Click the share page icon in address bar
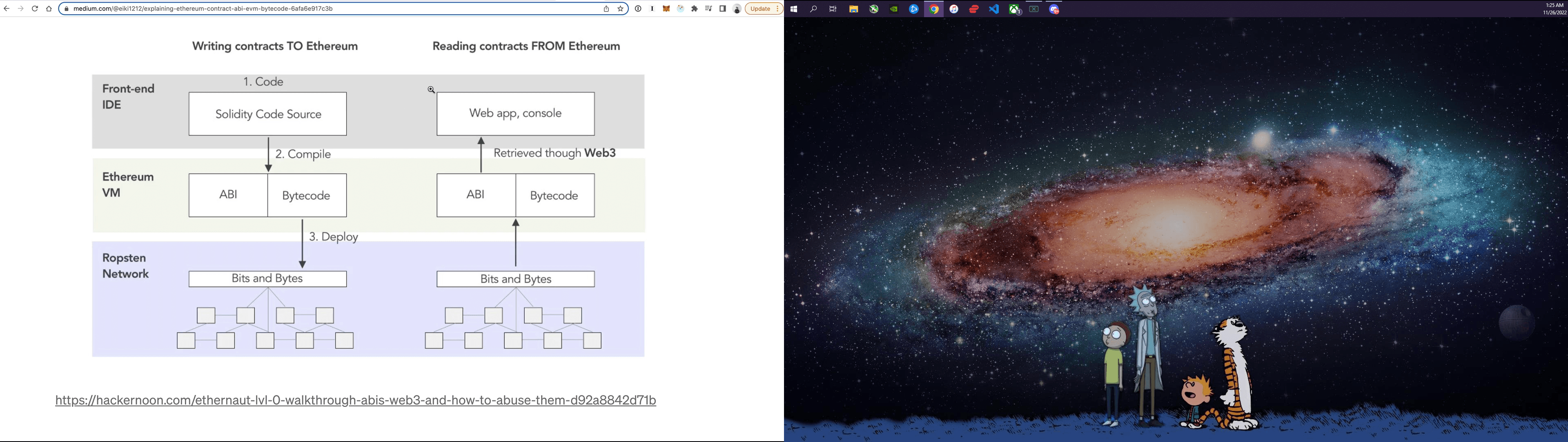The height and width of the screenshot is (442, 1568). 606,9
